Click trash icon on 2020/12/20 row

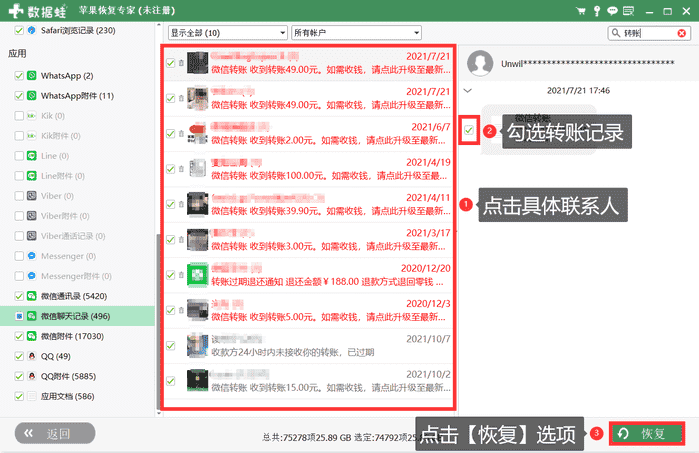click(x=181, y=275)
